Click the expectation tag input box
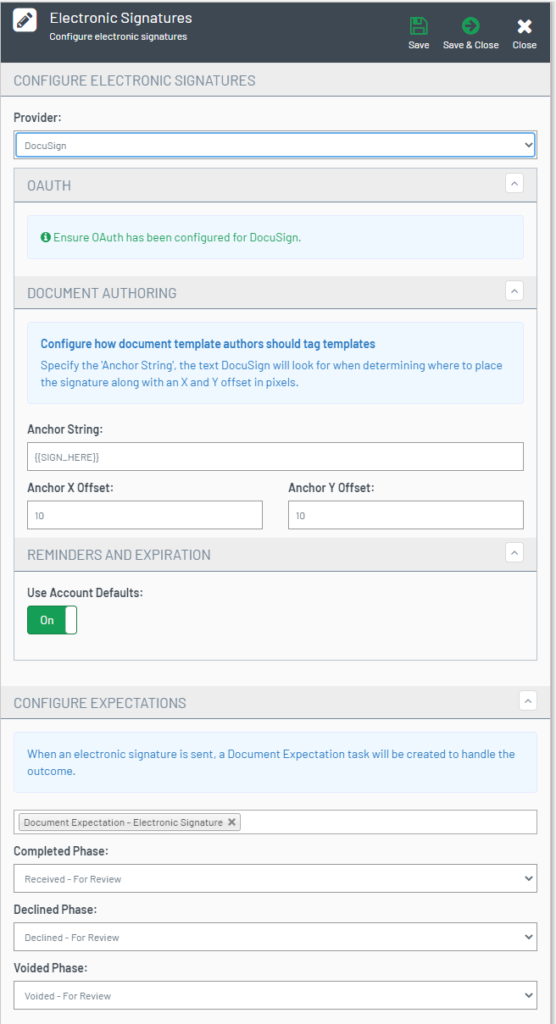556x1024 pixels. (x=275, y=822)
